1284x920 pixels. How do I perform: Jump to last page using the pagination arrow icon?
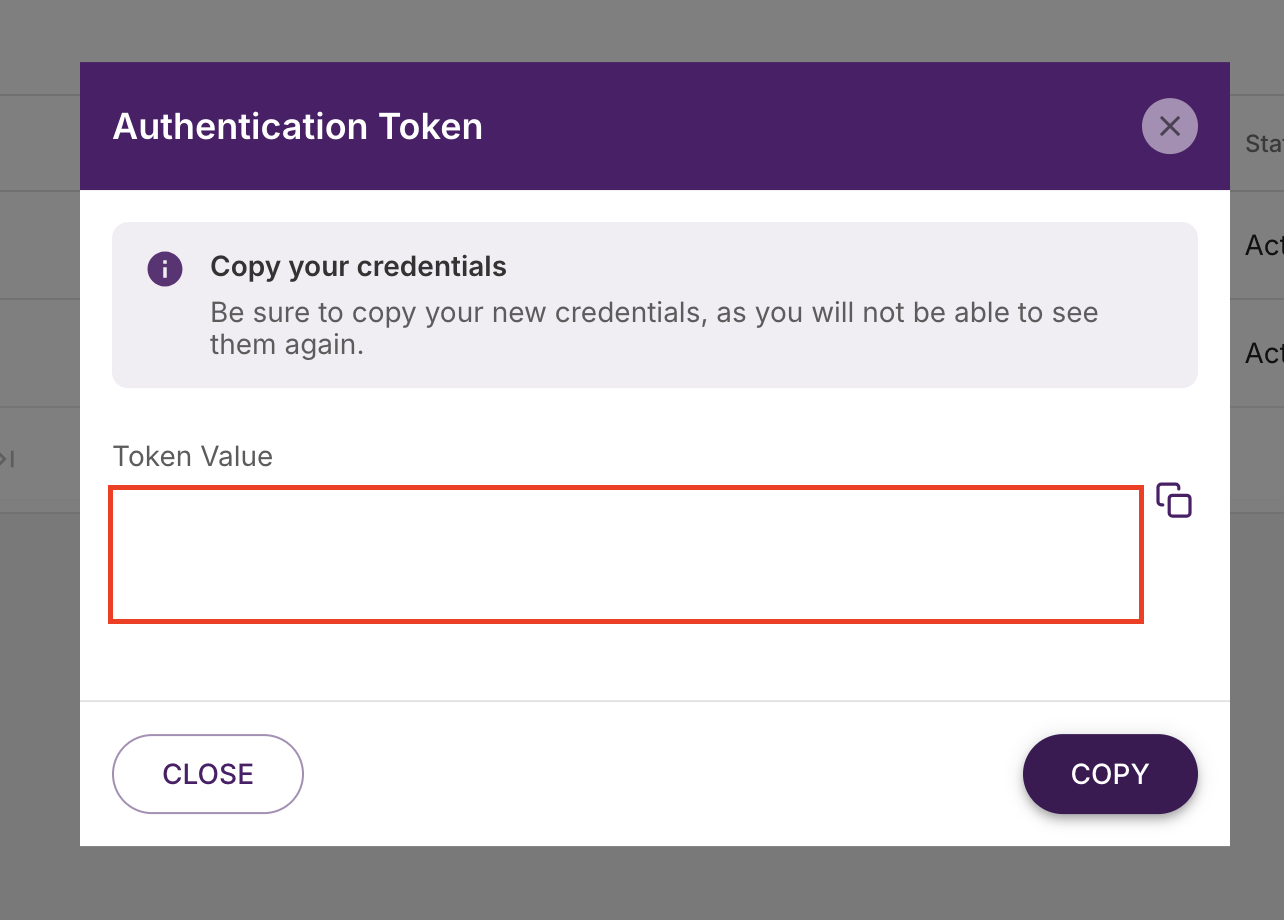click(9, 459)
